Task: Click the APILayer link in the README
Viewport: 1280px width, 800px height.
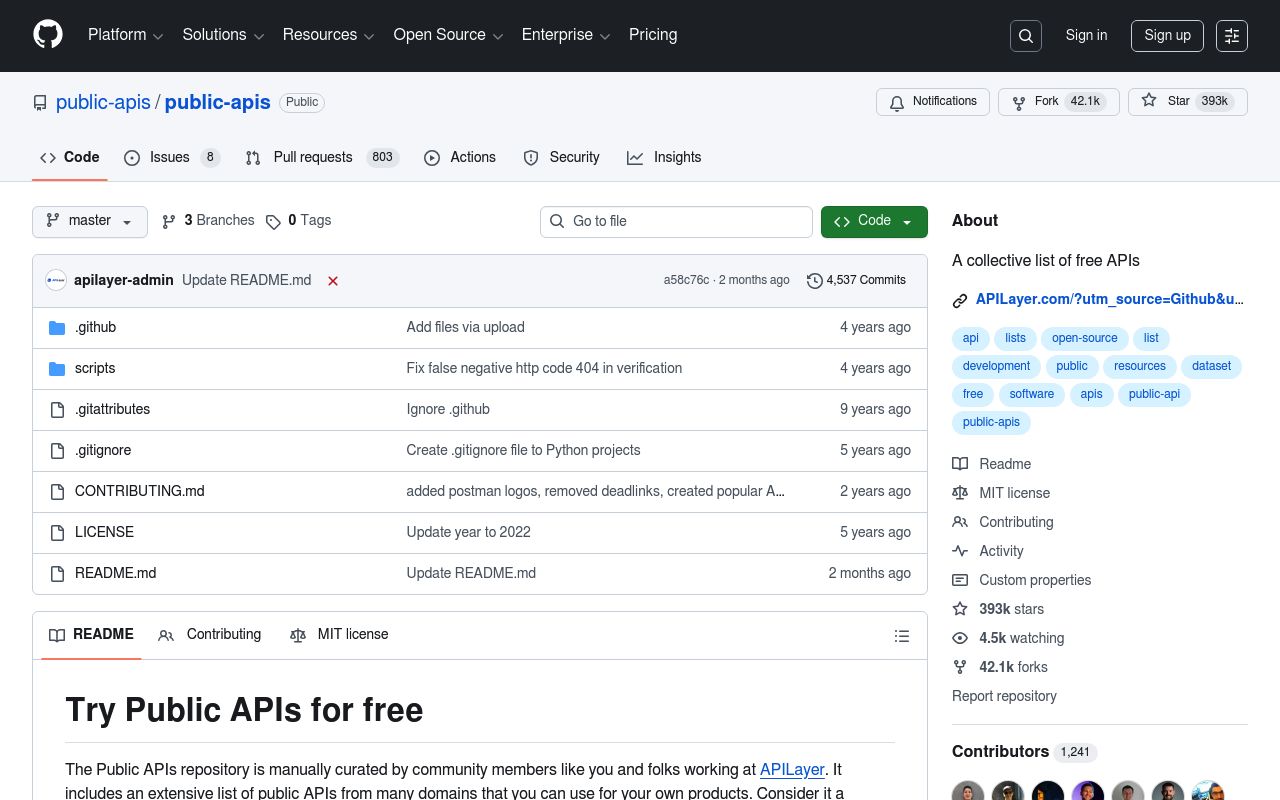Action: click(792, 770)
